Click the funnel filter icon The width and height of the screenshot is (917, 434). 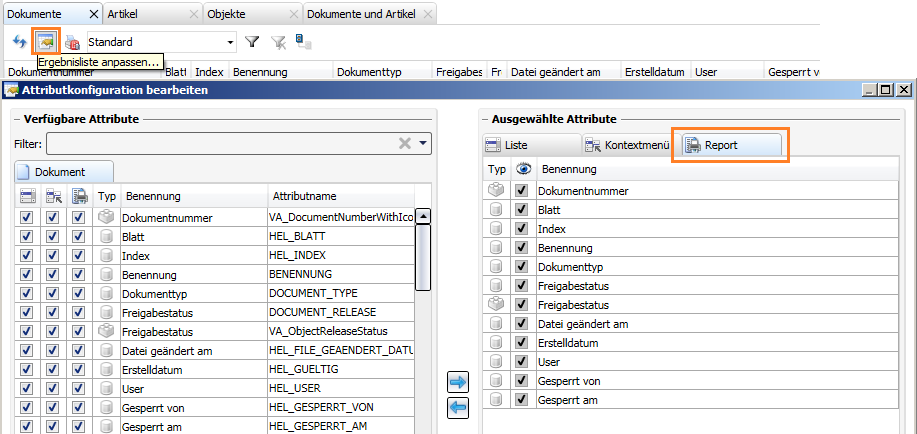253,42
